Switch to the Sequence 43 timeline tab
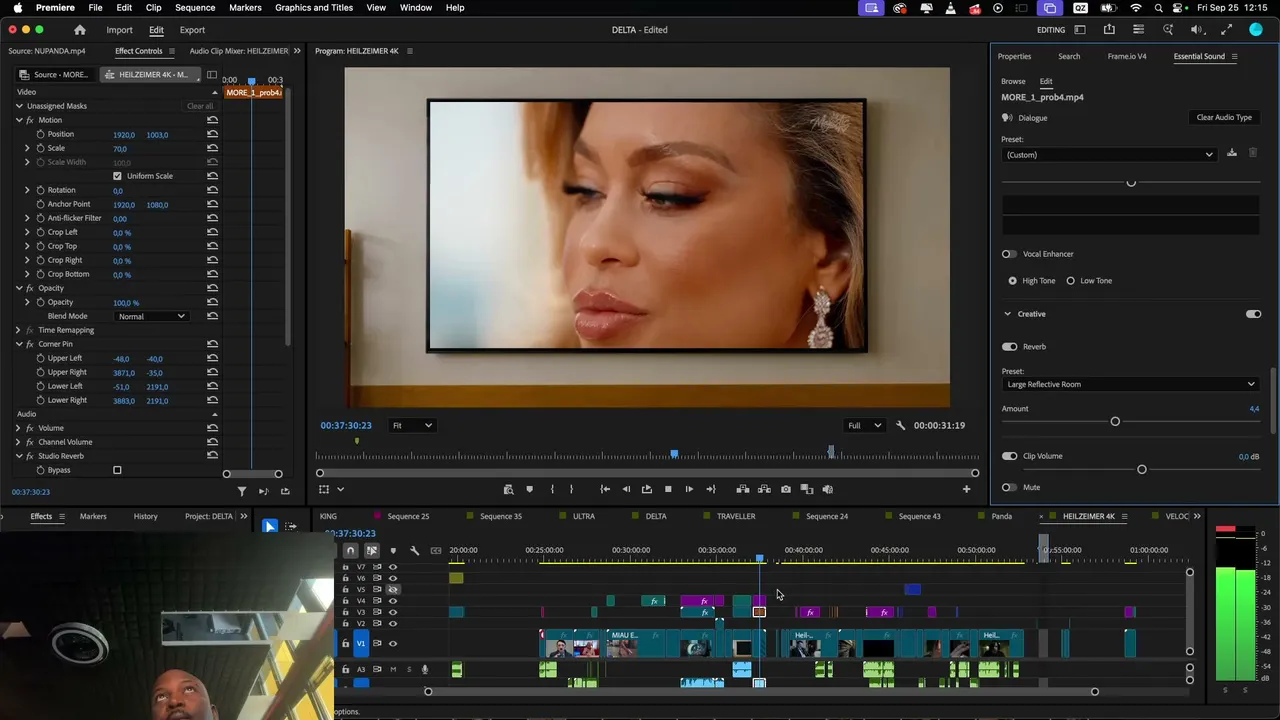This screenshot has width=1280, height=720. pyautogui.click(x=919, y=516)
